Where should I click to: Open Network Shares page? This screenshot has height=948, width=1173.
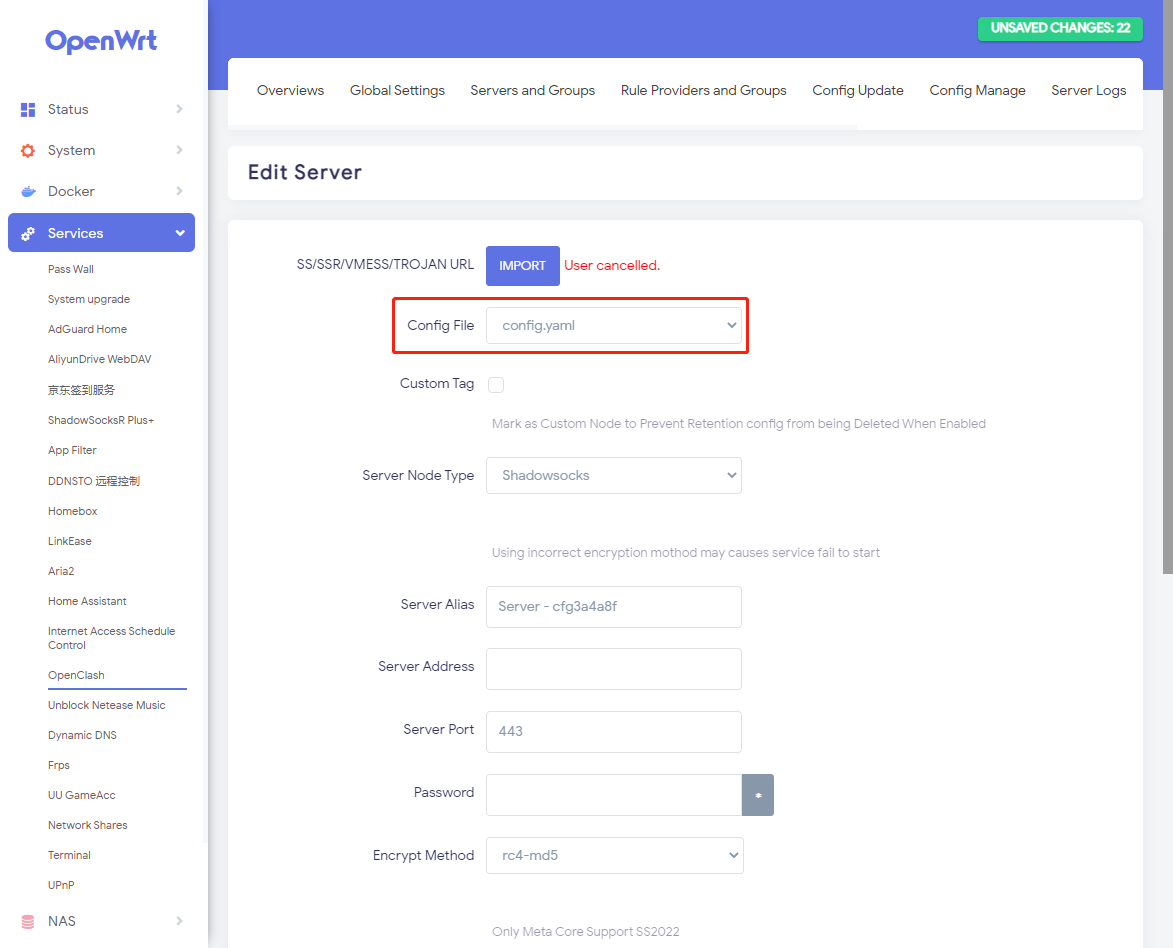88,825
